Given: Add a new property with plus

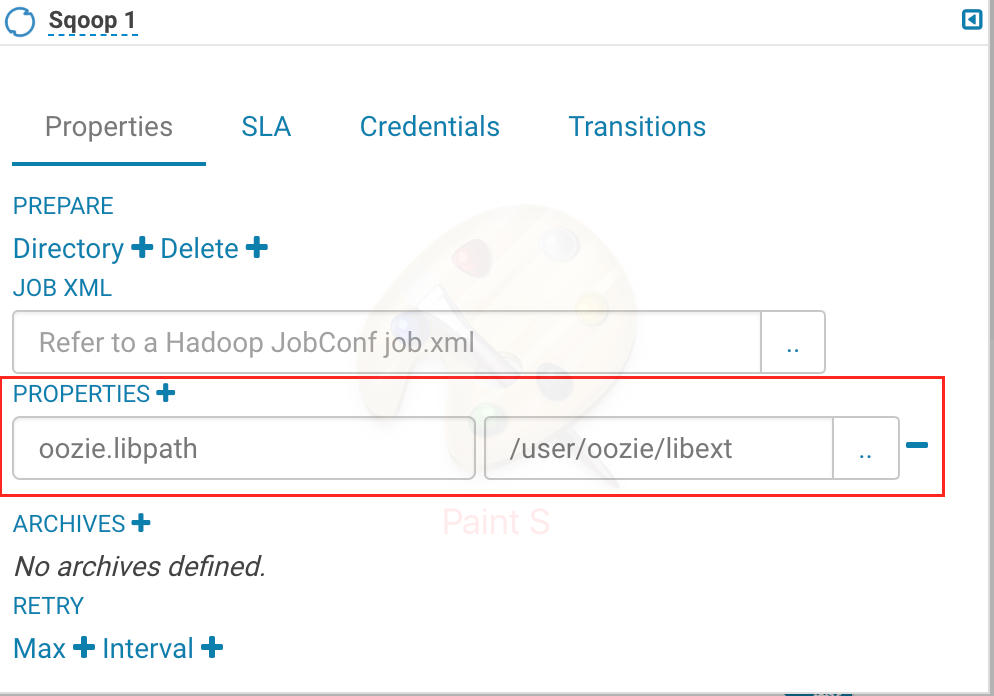Looking at the screenshot, I should coord(166,393).
